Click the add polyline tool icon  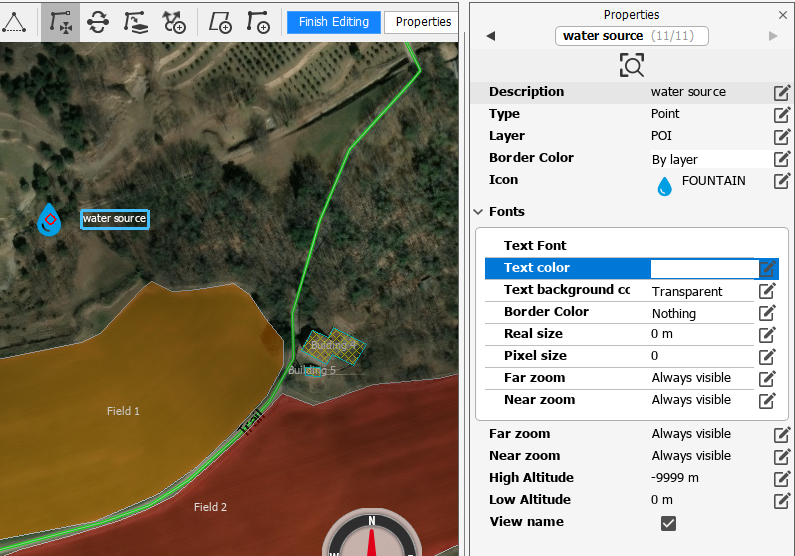coord(258,21)
